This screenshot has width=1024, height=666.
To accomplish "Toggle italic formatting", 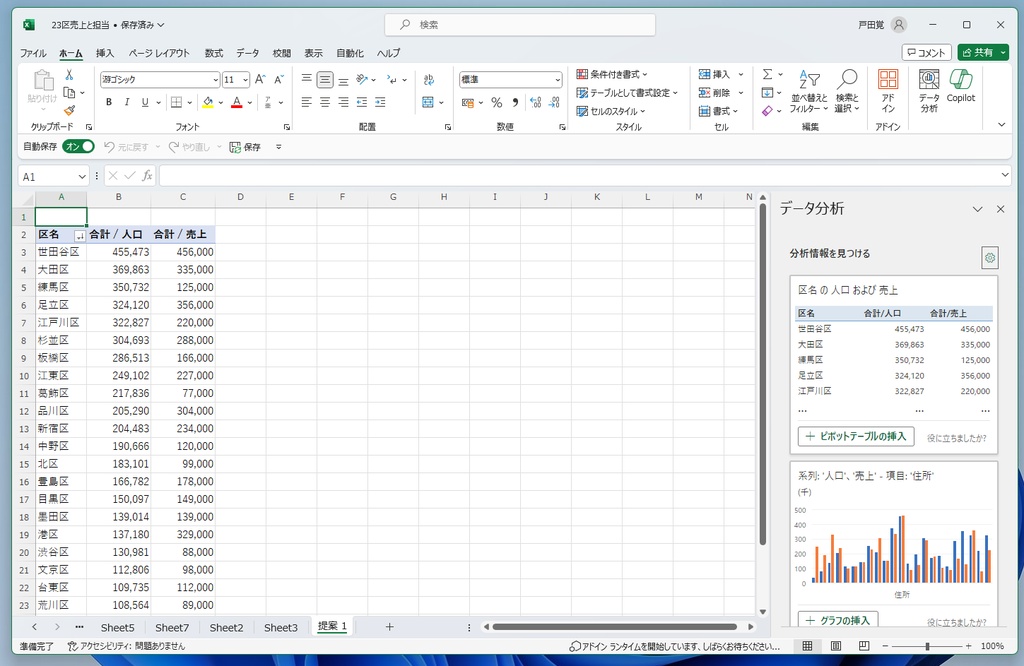I will coord(127,103).
